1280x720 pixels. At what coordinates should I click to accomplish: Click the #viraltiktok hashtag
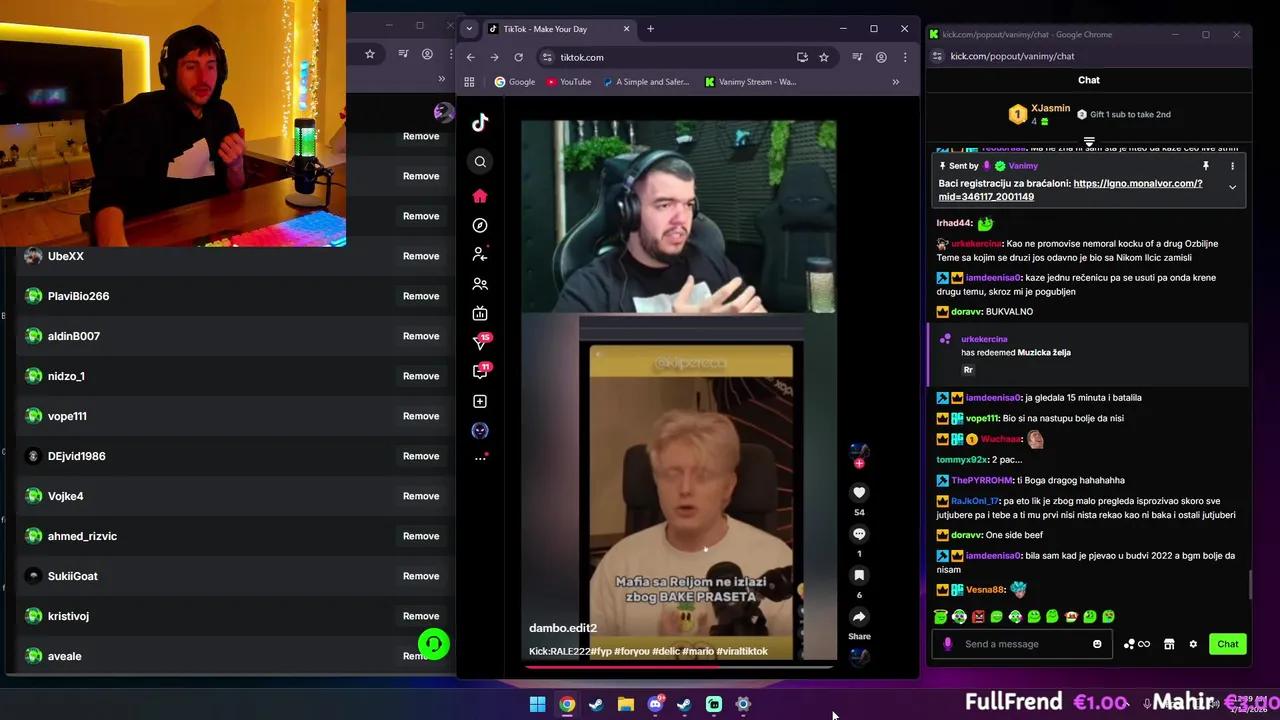pyautogui.click(x=742, y=651)
